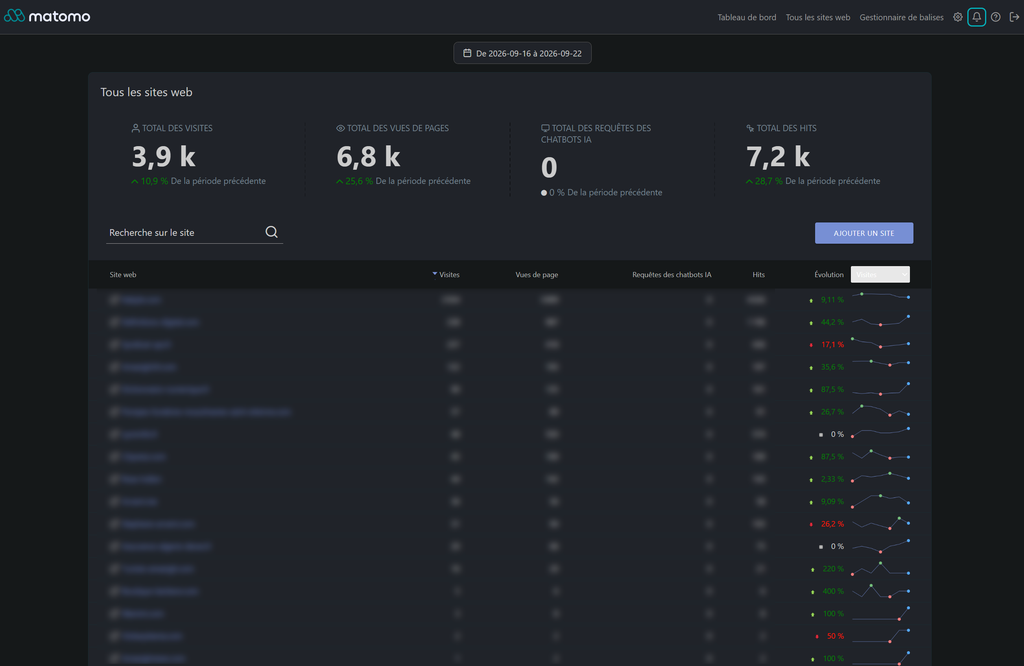The height and width of the screenshot is (666, 1024).
Task: Click the sort arrow beside Visites column
Action: point(434,274)
